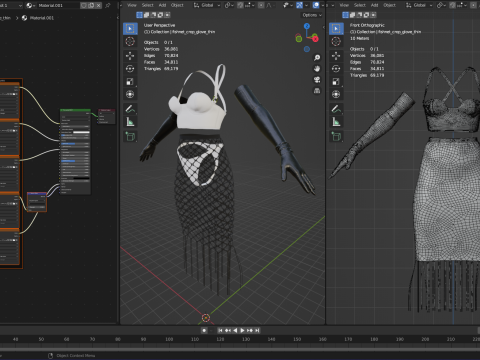This screenshot has width=480, height=360.
Task: Play animation in reverse on timeline
Action: click(x=235, y=330)
